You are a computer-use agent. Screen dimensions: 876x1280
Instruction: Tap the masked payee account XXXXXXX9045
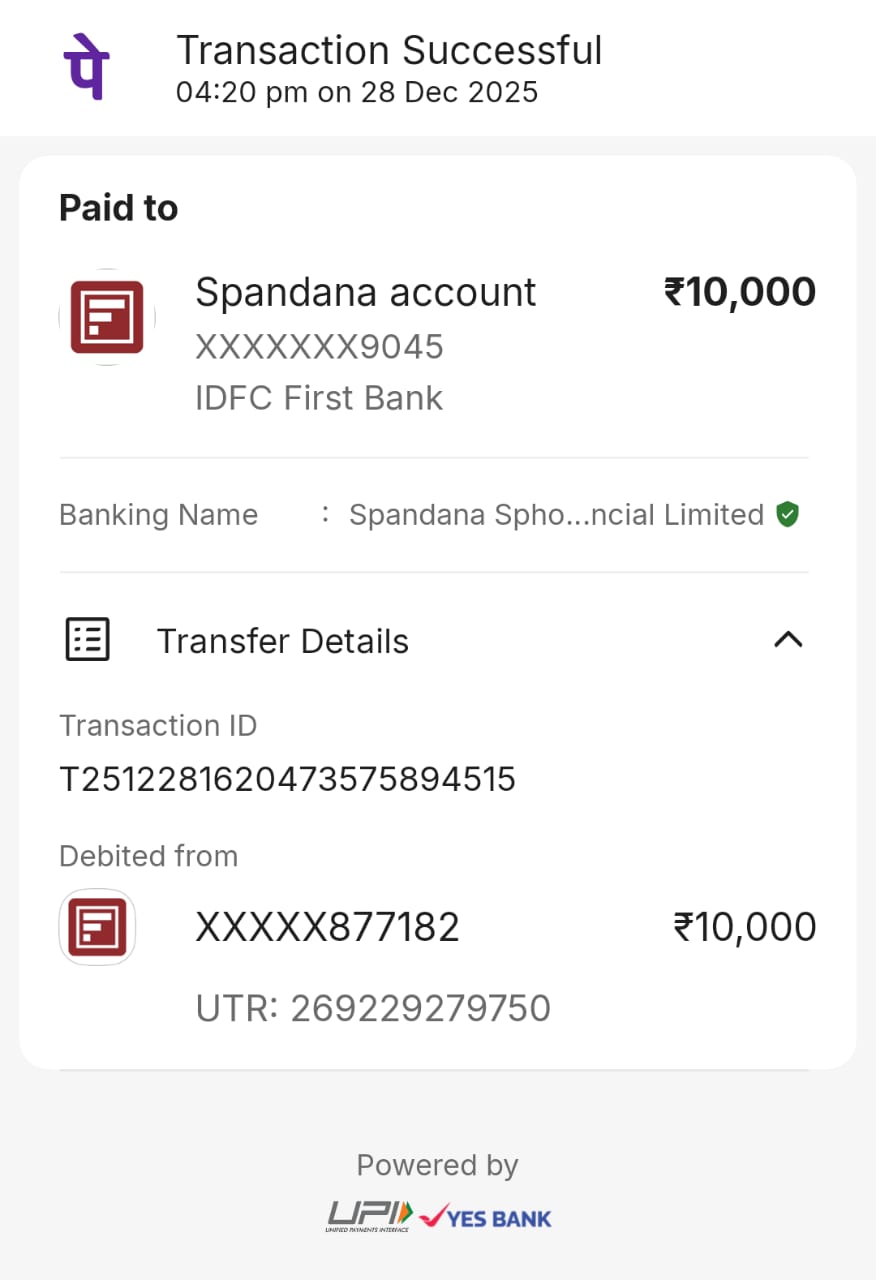pos(319,347)
